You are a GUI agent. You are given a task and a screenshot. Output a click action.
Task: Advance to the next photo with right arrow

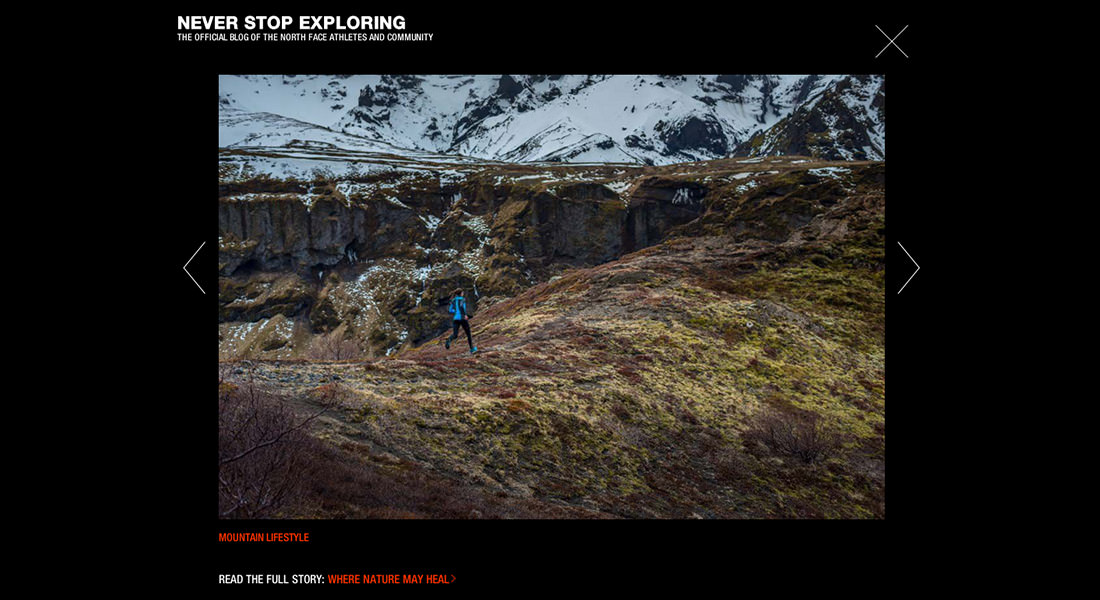(x=908, y=267)
